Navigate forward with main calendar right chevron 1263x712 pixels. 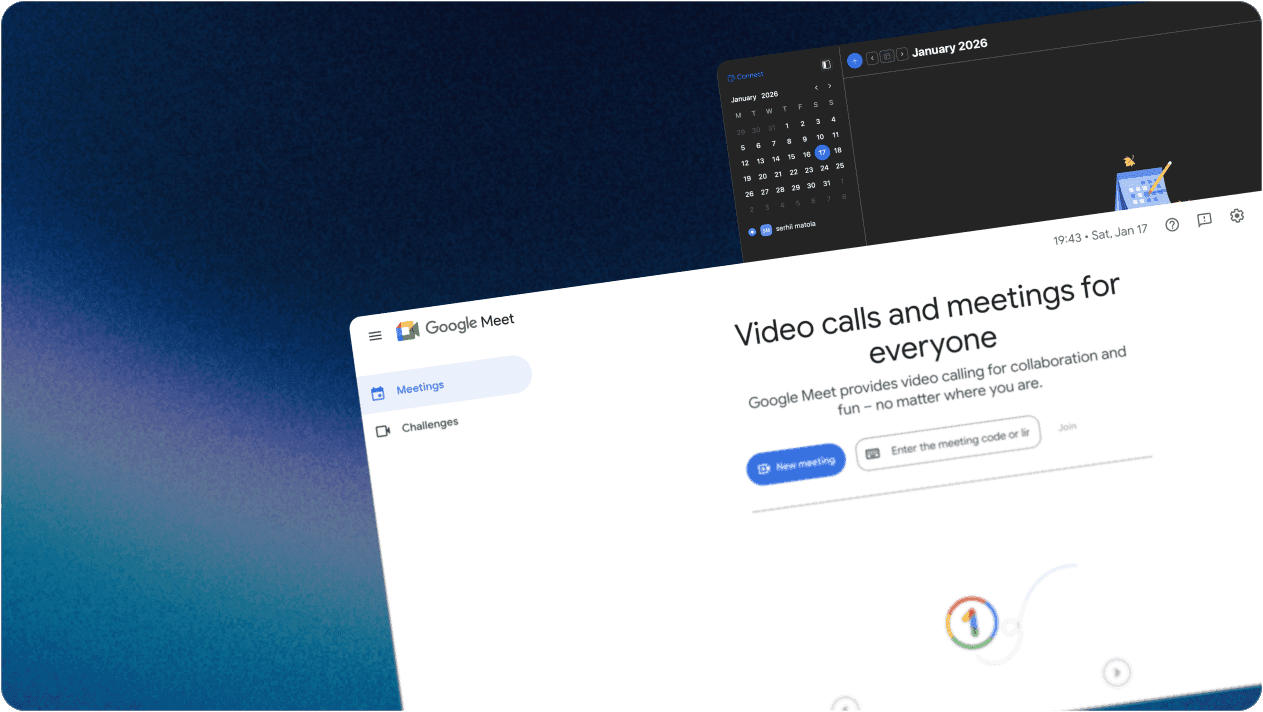click(902, 54)
